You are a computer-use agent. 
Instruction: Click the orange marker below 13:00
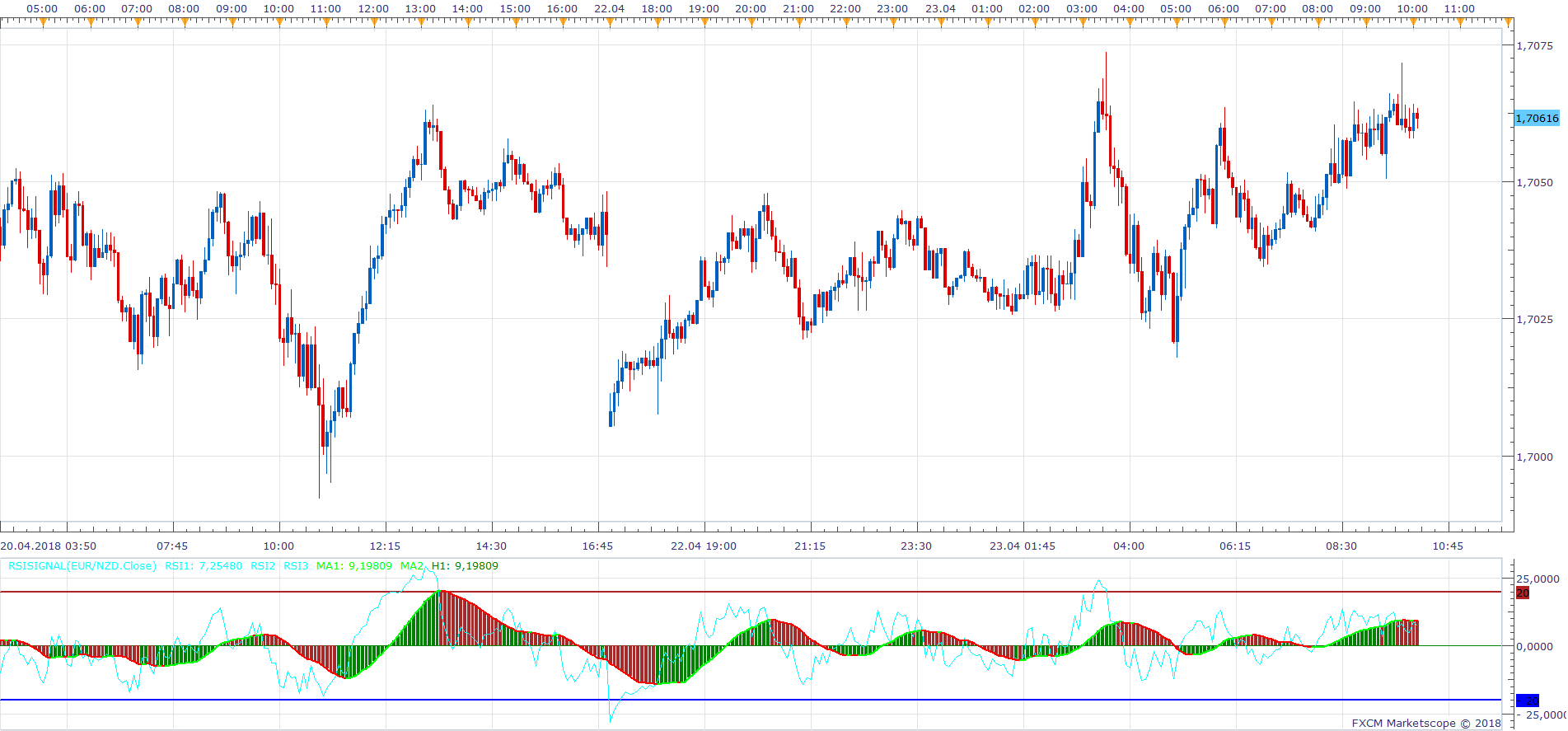tap(421, 23)
